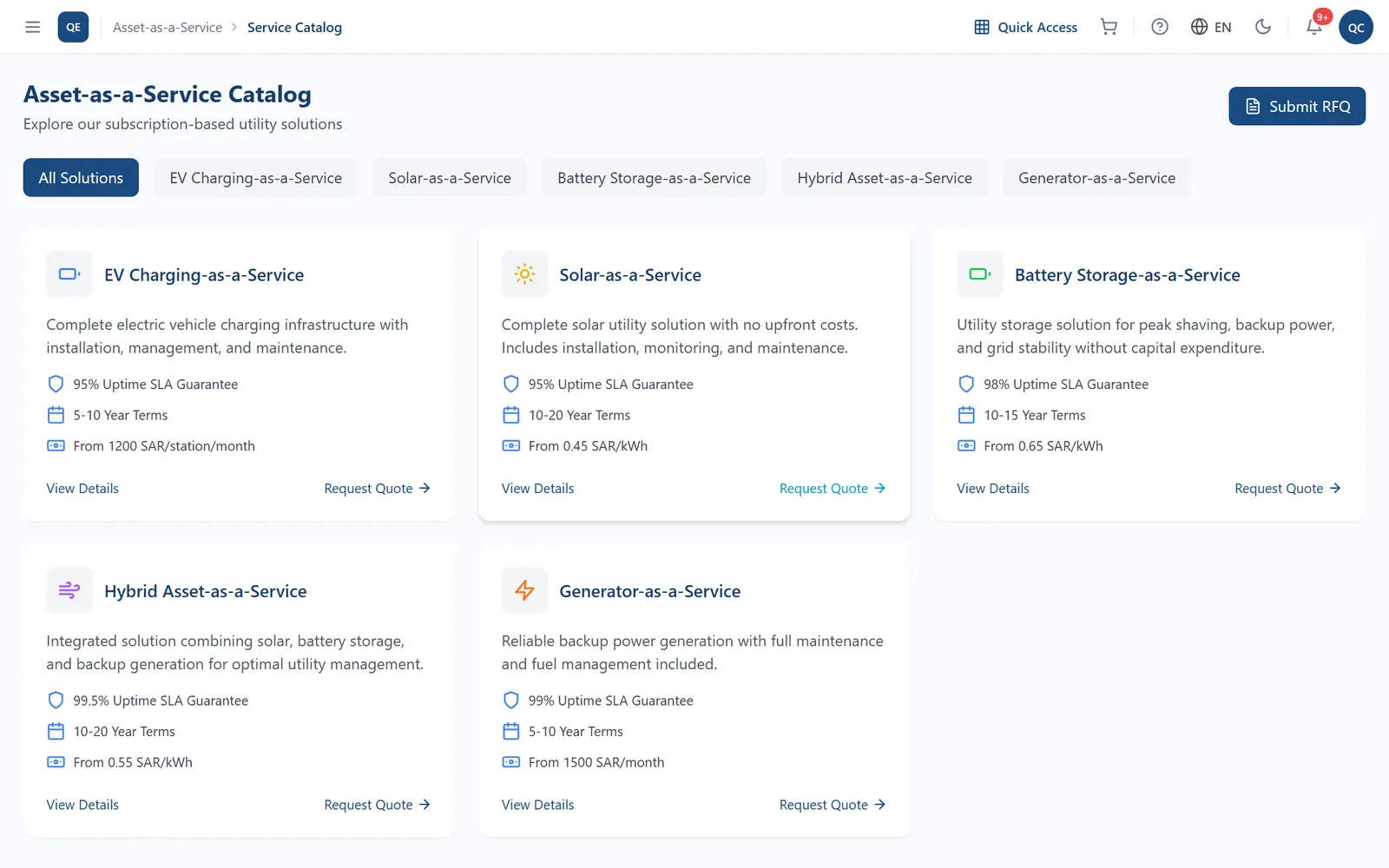Click the 99.5% Uptime SLA Guarantee text
1389x868 pixels.
click(161, 700)
